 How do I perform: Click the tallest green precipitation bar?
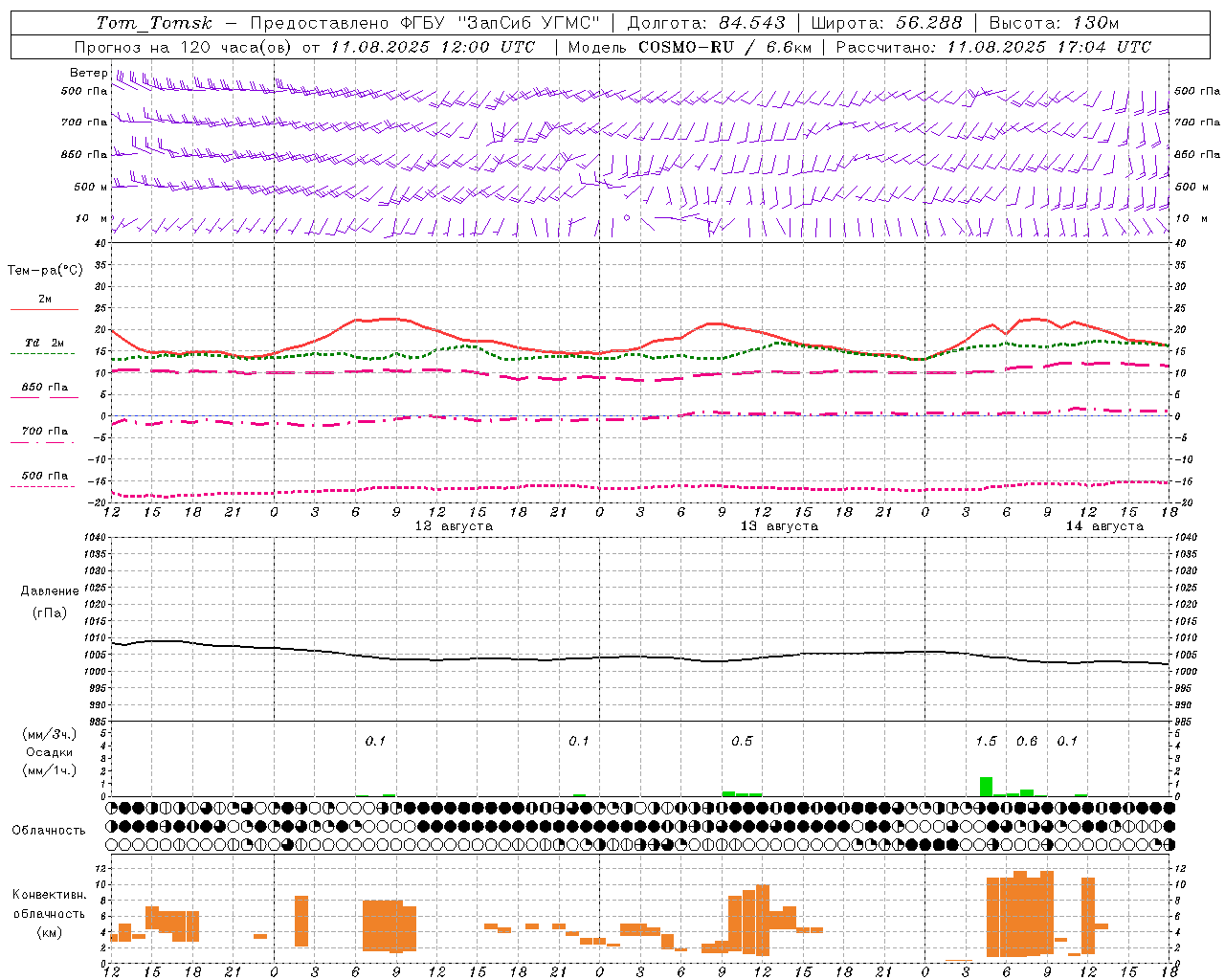[x=986, y=787]
